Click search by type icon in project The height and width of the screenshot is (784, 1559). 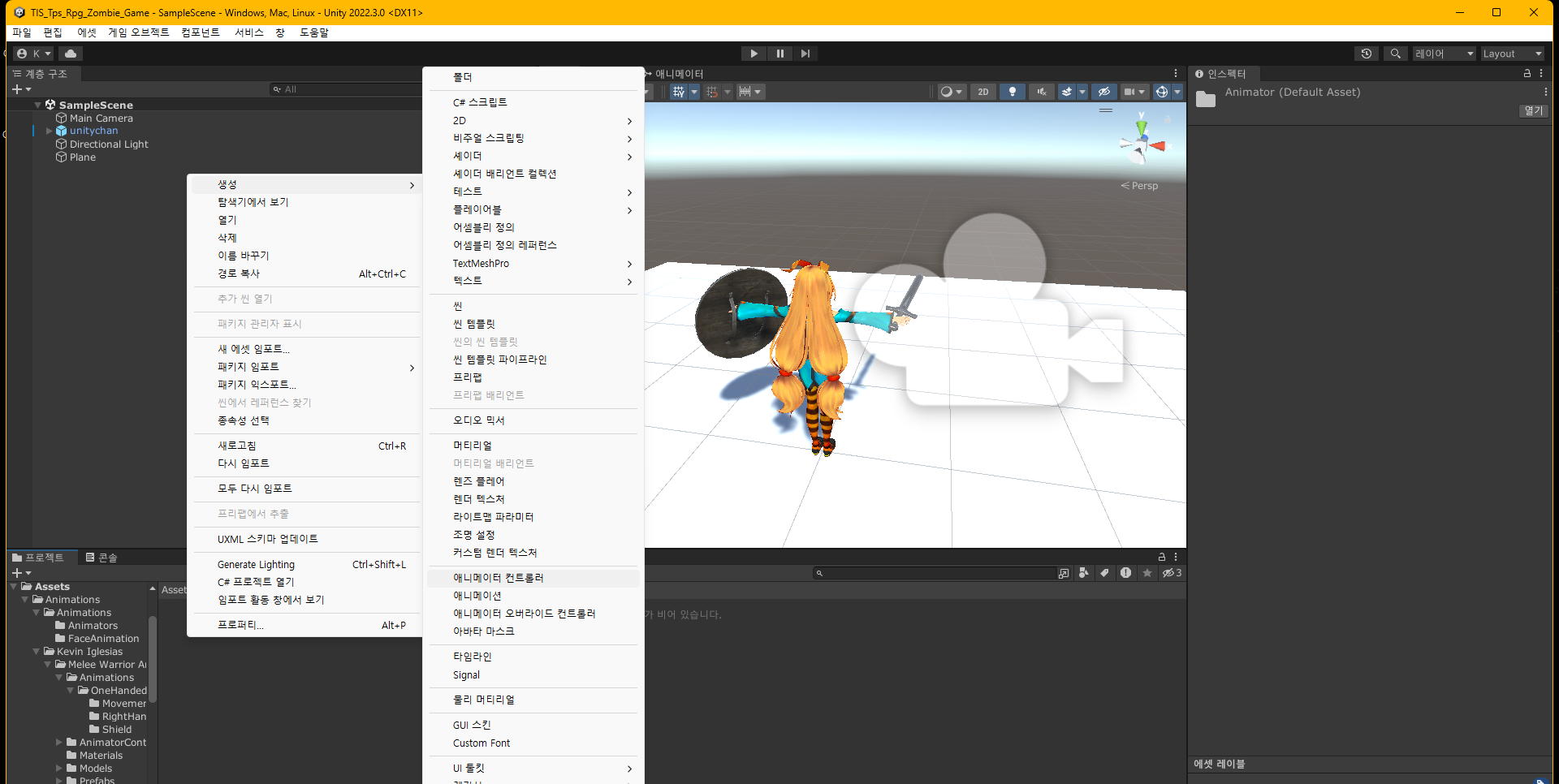1083,573
